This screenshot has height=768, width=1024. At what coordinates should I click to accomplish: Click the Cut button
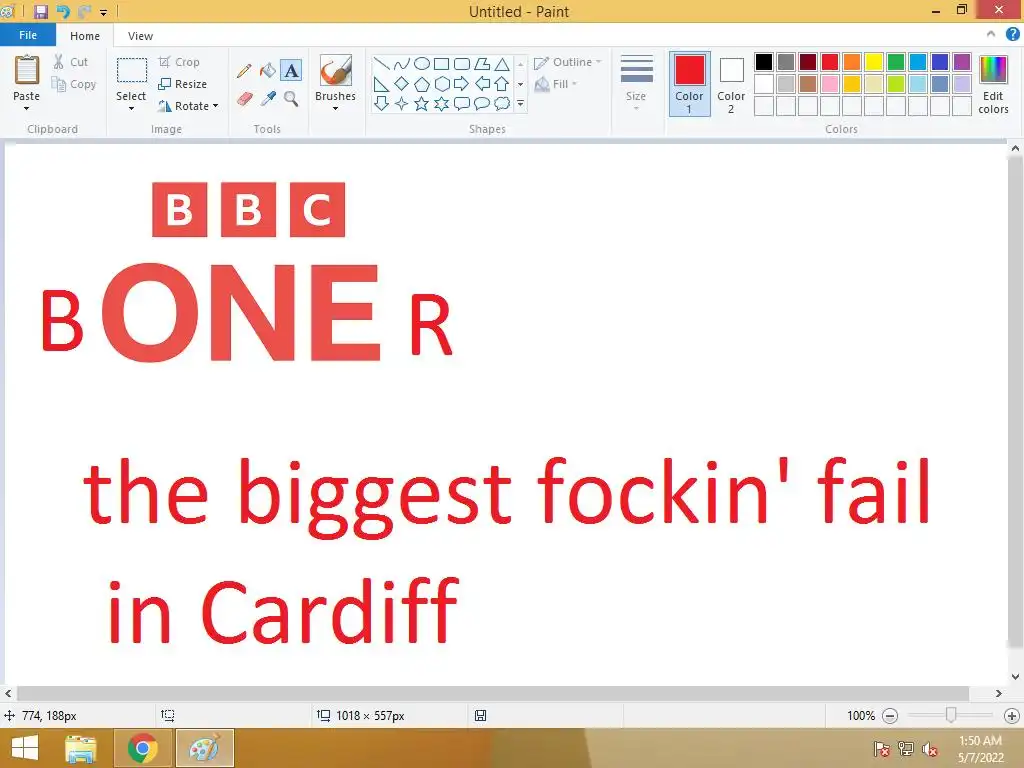(71, 62)
